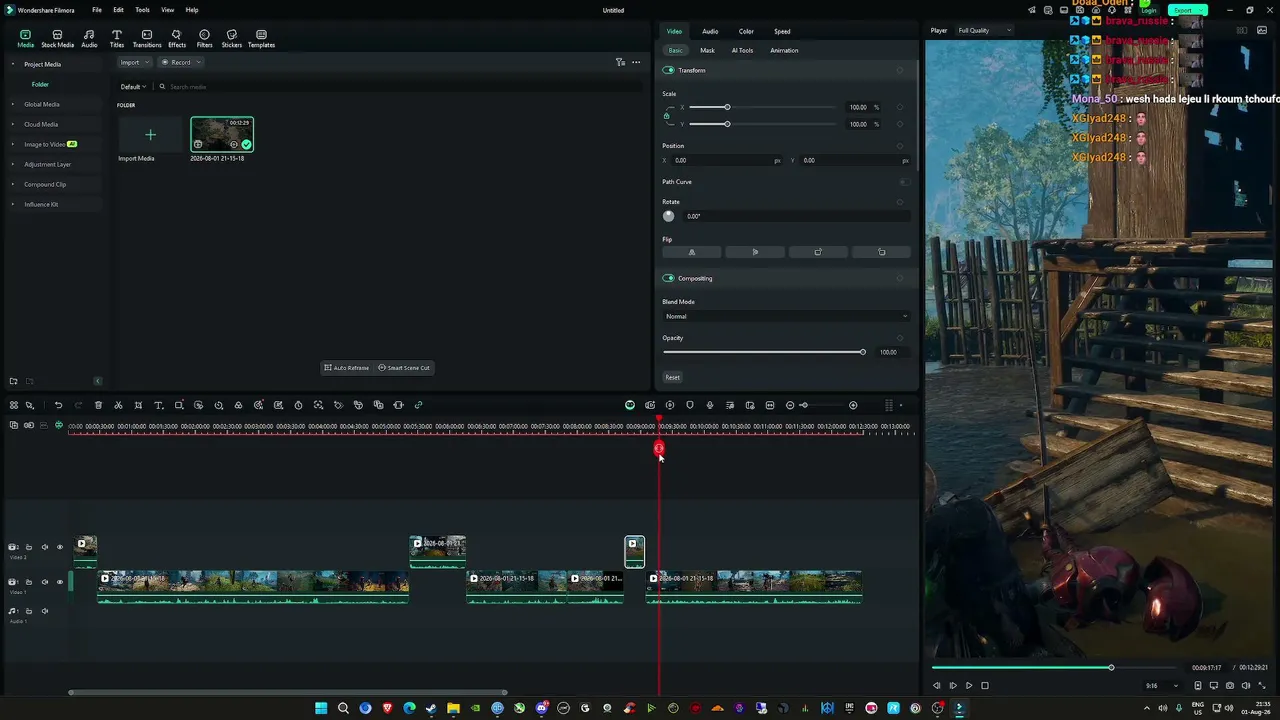Mute the Audio 1 track
The image size is (1280, 720).
point(44,611)
